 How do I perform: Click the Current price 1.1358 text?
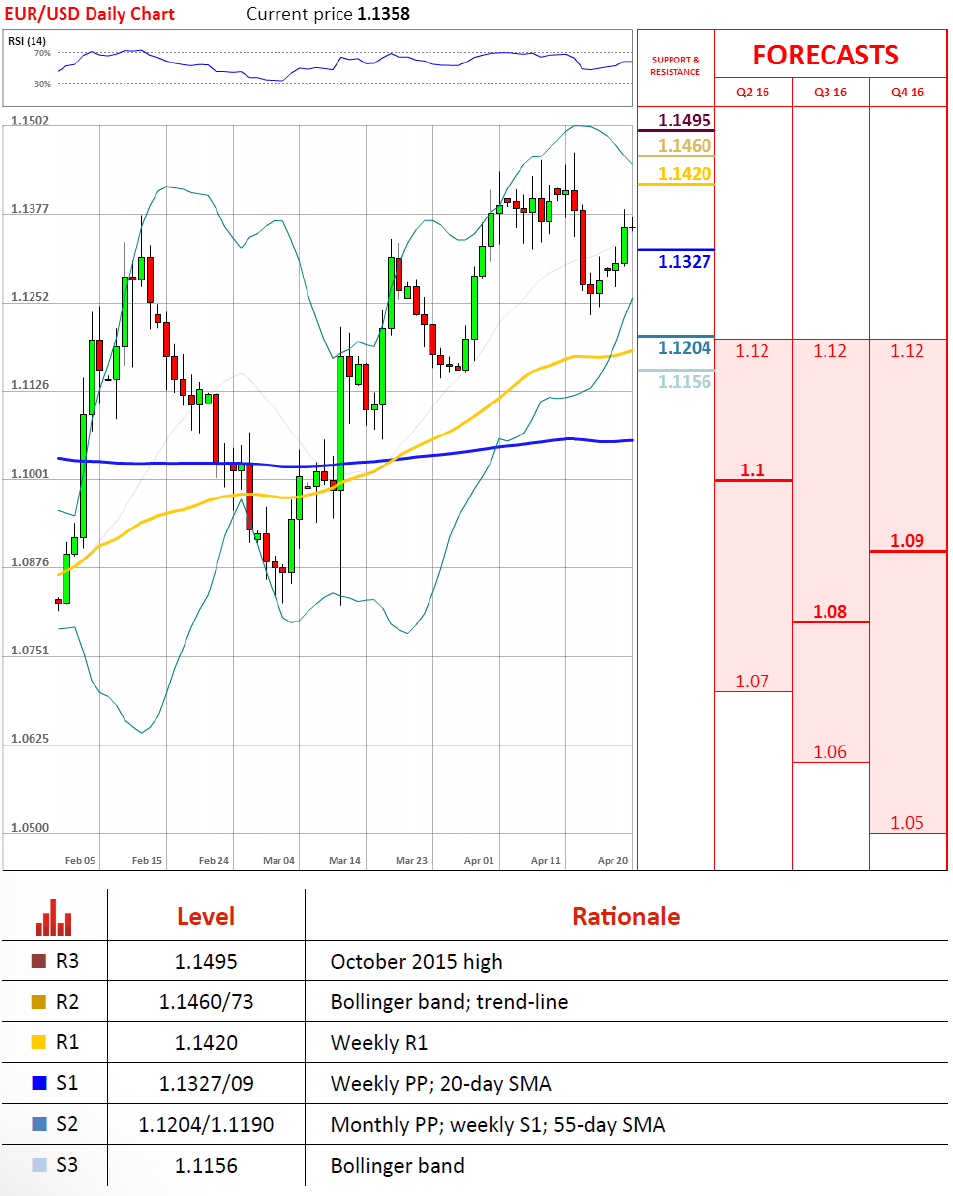point(328,14)
